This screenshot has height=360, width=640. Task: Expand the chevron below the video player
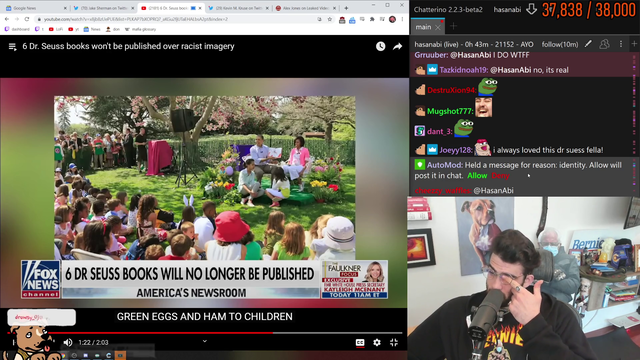(x=204, y=341)
